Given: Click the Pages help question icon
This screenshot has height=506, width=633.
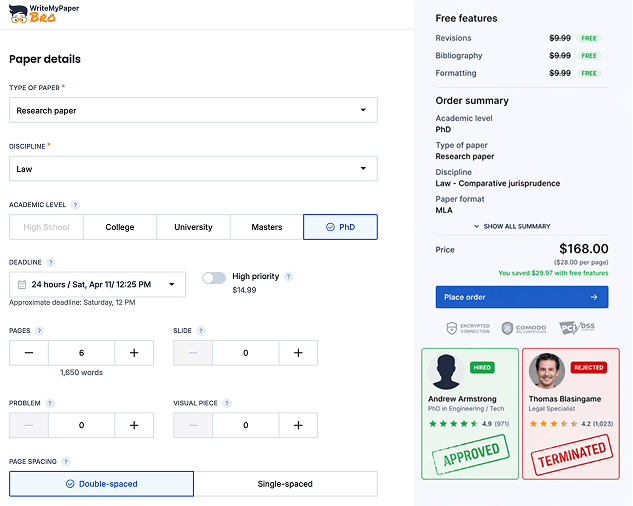Looking at the screenshot, I should 40,330.
